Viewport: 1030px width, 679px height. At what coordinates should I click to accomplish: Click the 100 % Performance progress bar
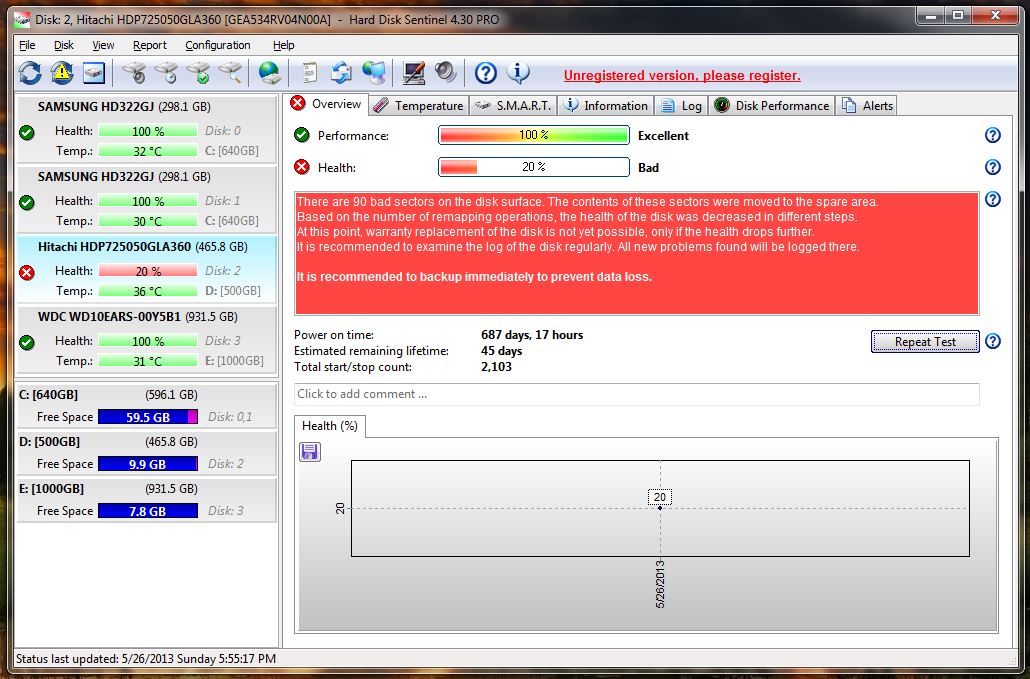pos(533,135)
